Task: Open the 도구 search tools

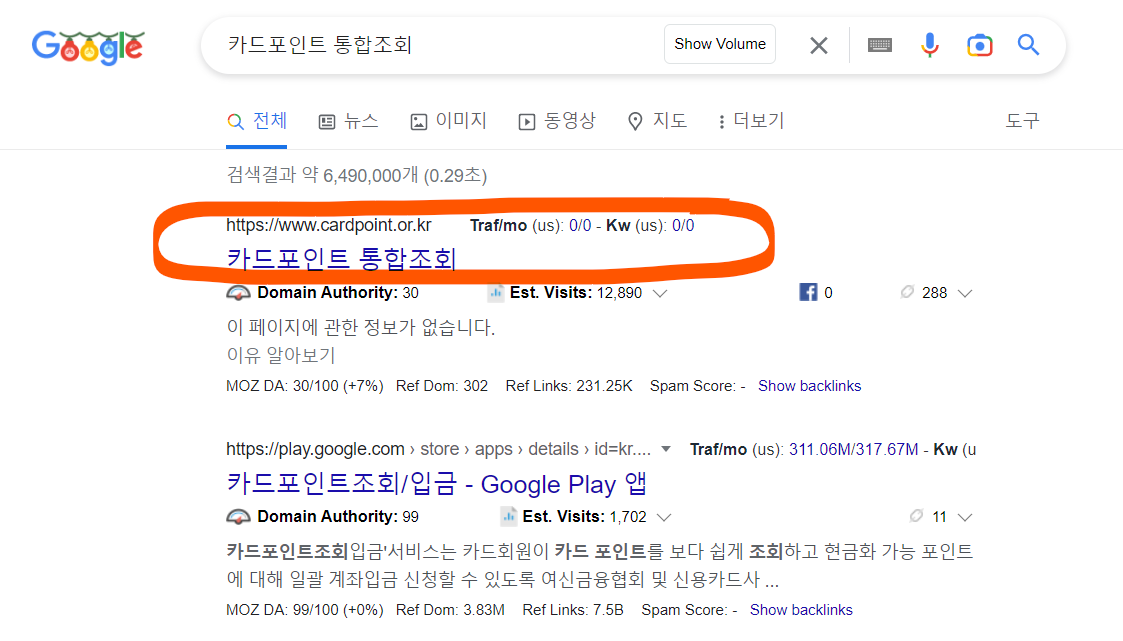Action: pyautogui.click(x=1022, y=120)
